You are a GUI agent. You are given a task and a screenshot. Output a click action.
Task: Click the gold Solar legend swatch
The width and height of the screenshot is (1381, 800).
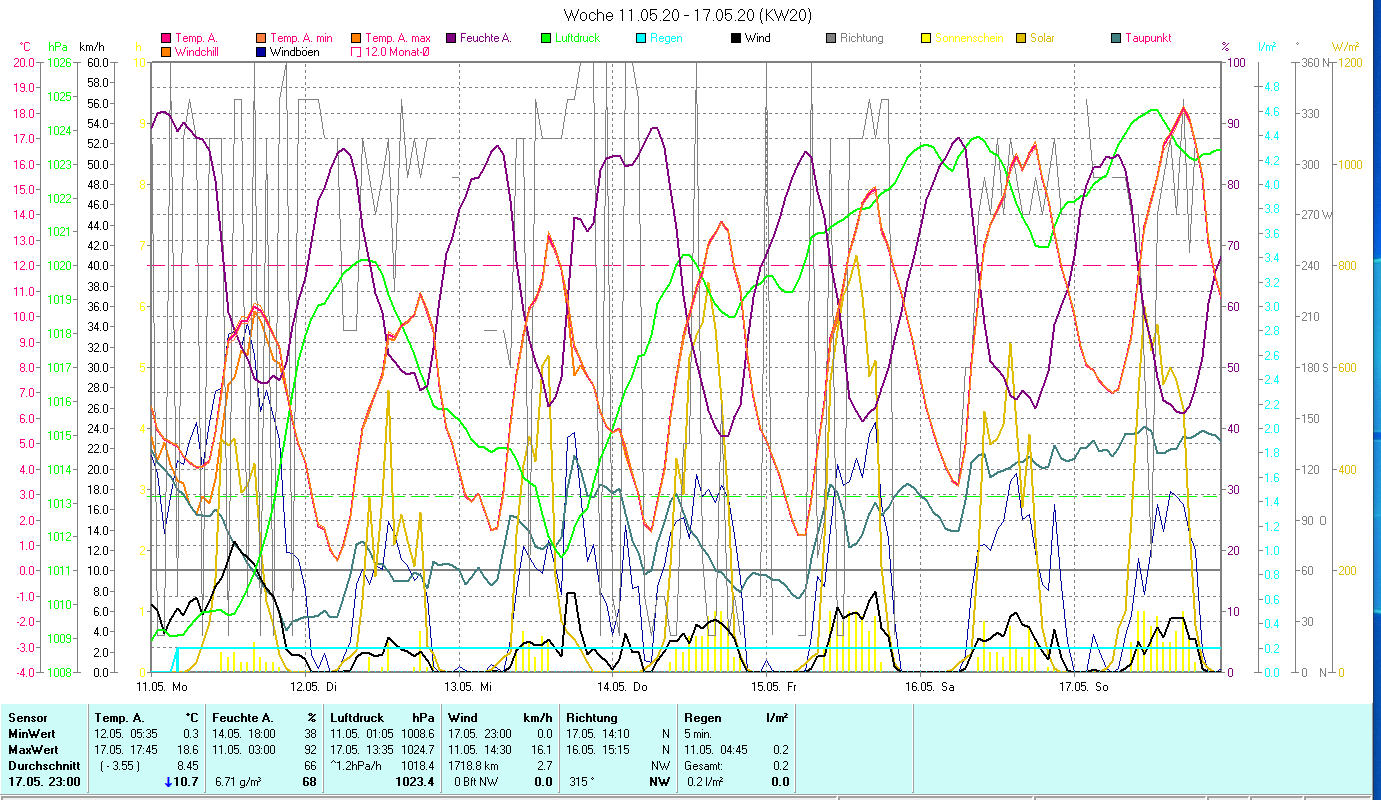click(1020, 38)
